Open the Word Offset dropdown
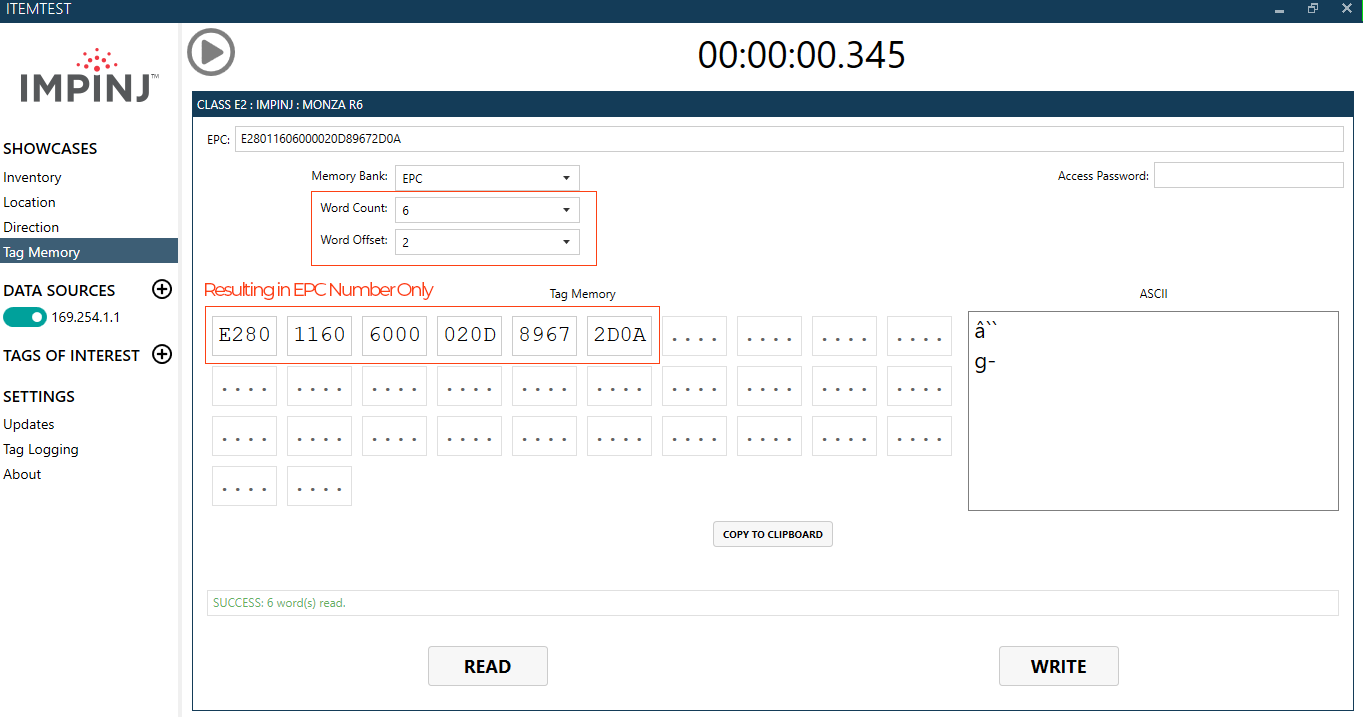The height and width of the screenshot is (717, 1363). point(487,242)
